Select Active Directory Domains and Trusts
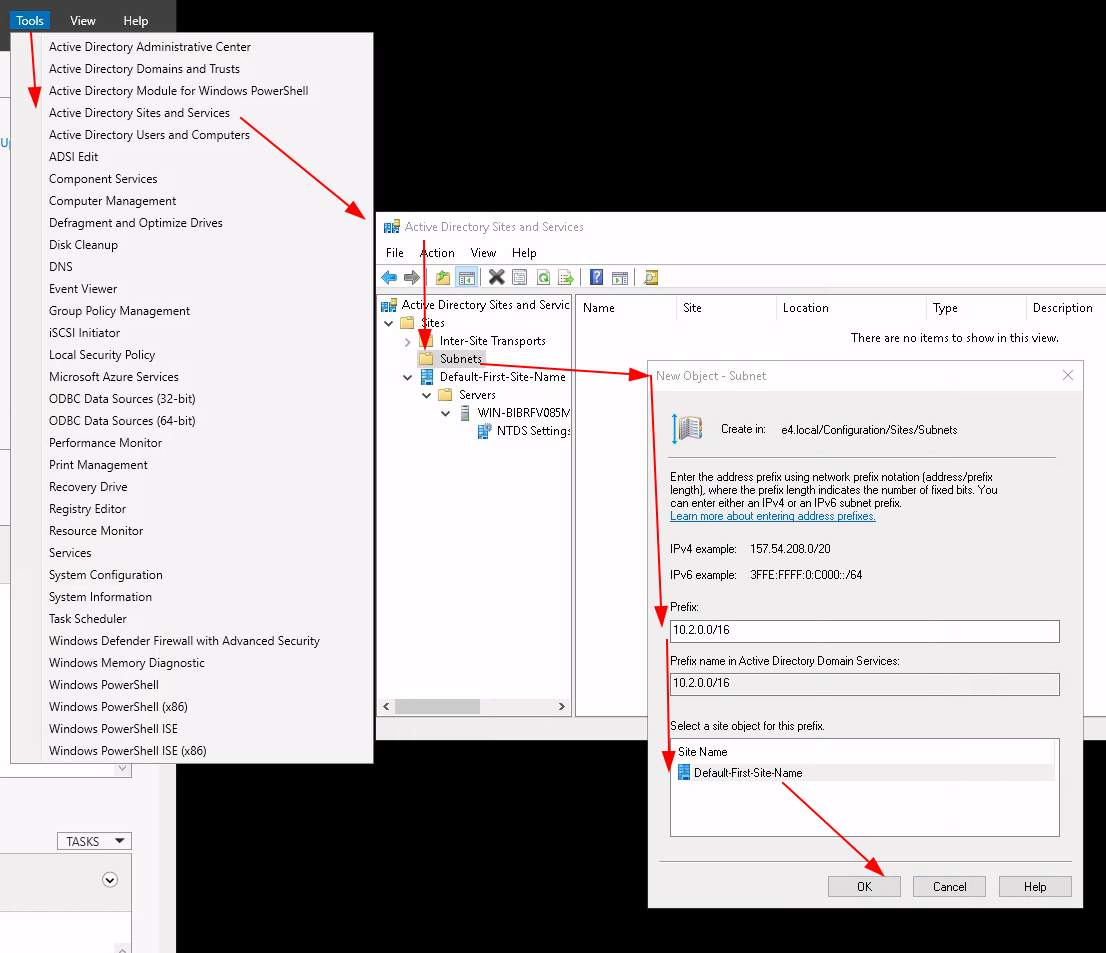 tap(144, 68)
